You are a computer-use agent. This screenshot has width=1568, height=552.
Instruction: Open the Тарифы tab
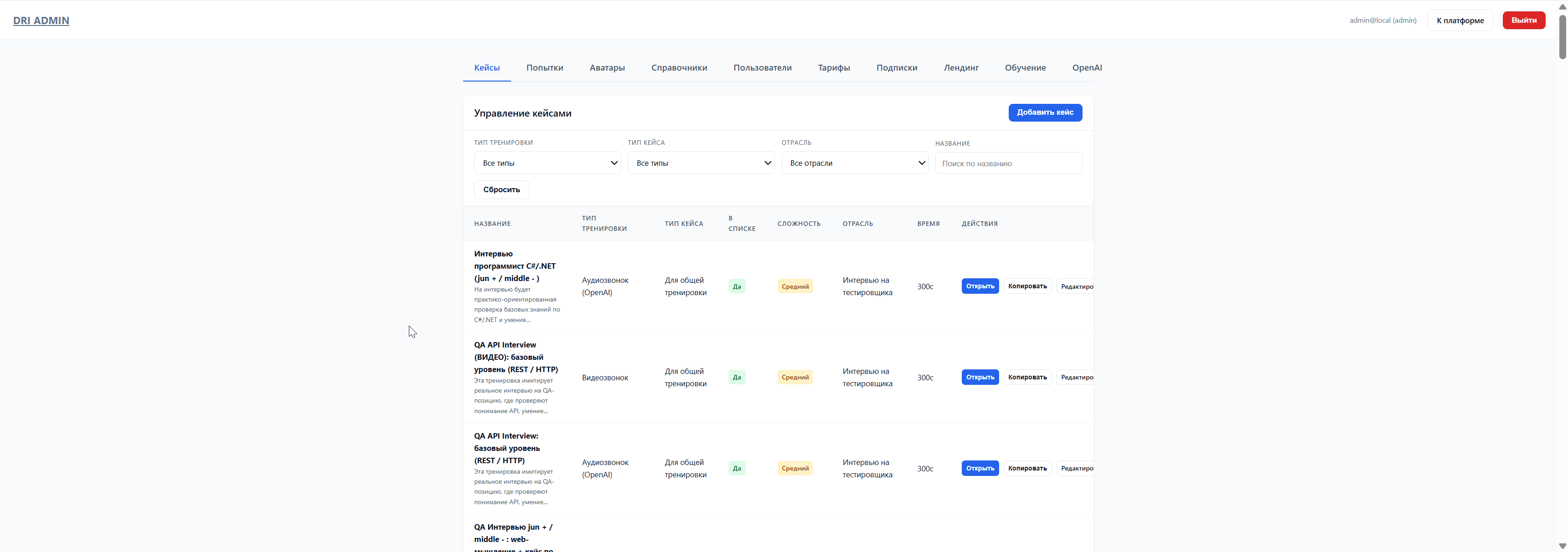(x=833, y=67)
